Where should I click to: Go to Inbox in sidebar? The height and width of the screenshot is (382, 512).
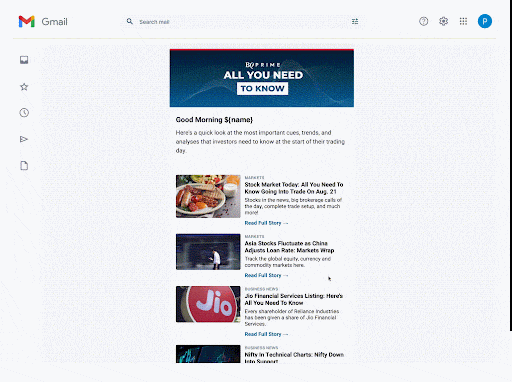click(24, 60)
